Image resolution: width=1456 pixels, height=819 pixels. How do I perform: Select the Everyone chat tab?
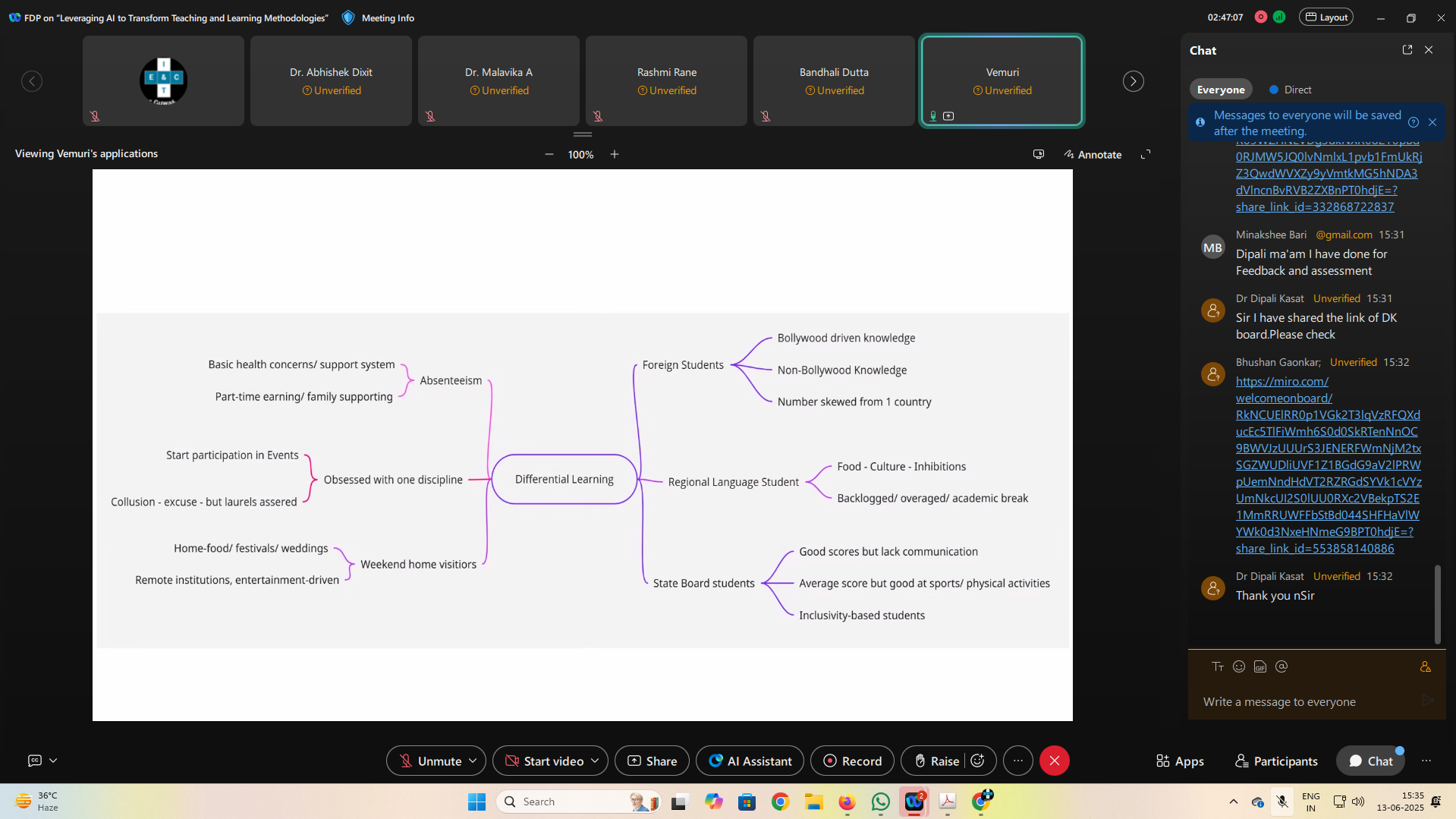click(1220, 90)
